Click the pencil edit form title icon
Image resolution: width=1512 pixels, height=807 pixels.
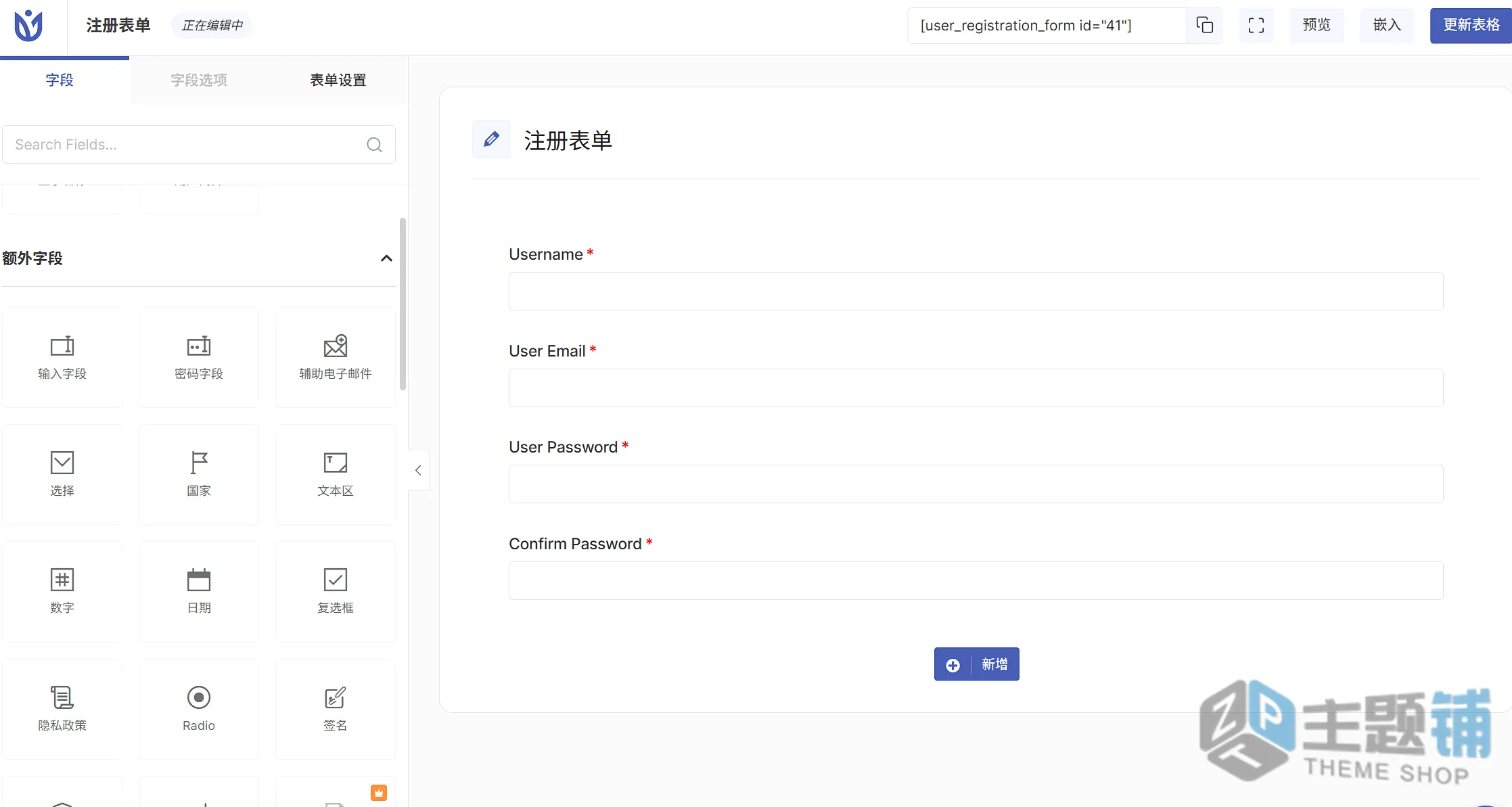tap(491, 139)
